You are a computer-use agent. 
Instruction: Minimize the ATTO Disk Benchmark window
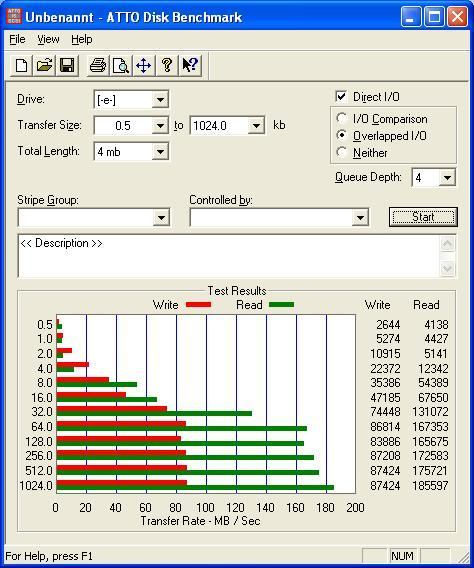411,17
